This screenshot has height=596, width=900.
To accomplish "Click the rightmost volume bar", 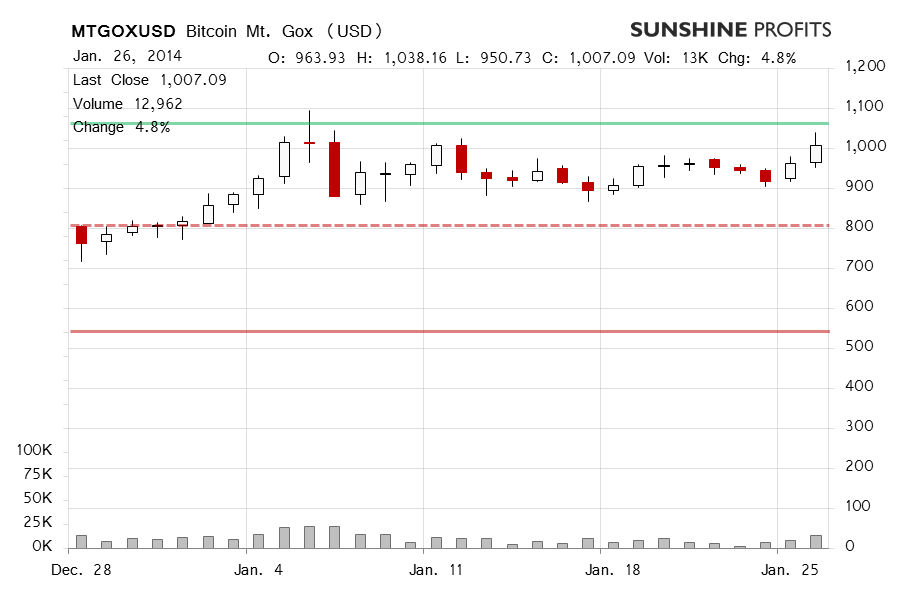I will point(816,542).
